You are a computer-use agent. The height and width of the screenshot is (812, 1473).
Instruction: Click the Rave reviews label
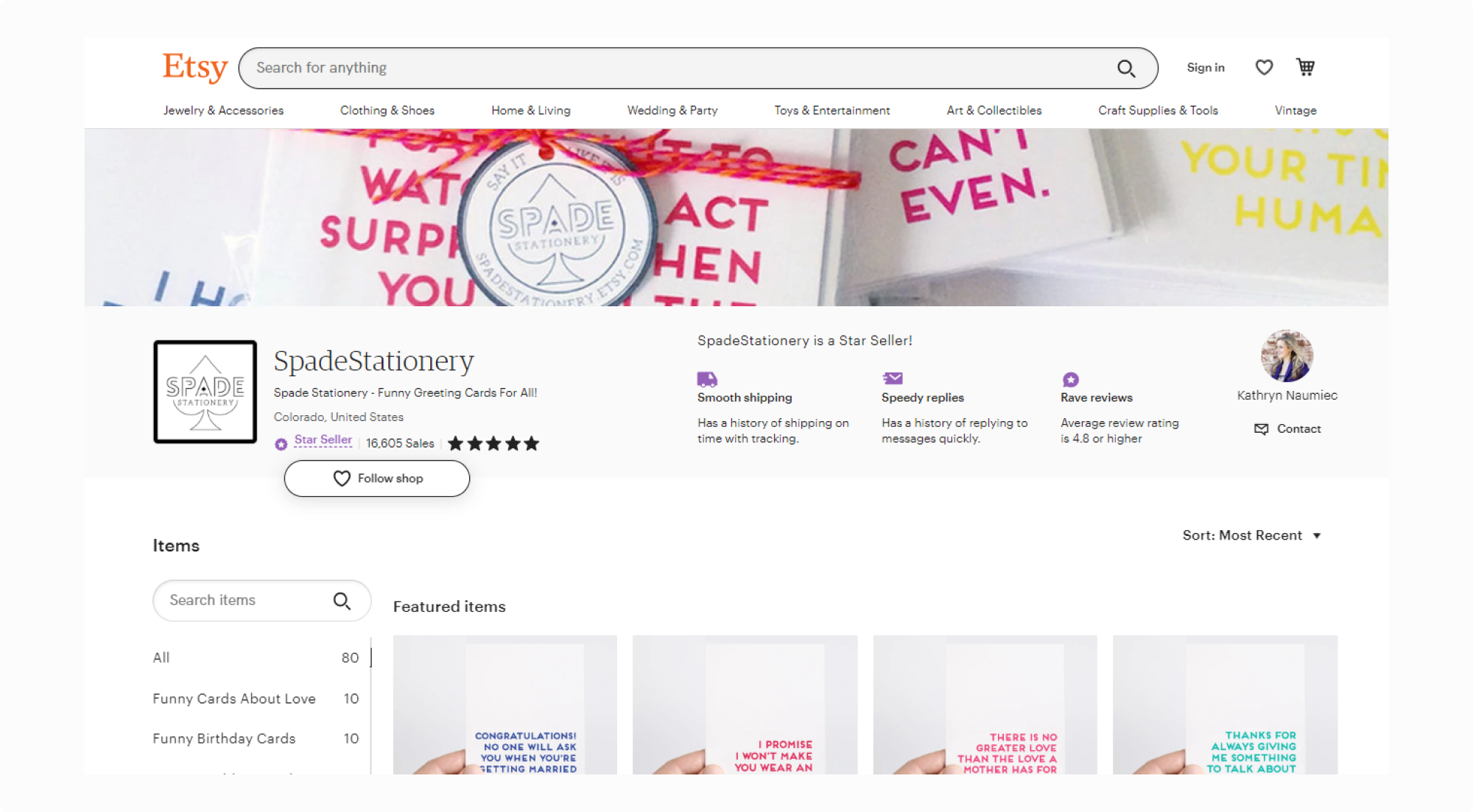click(1096, 398)
